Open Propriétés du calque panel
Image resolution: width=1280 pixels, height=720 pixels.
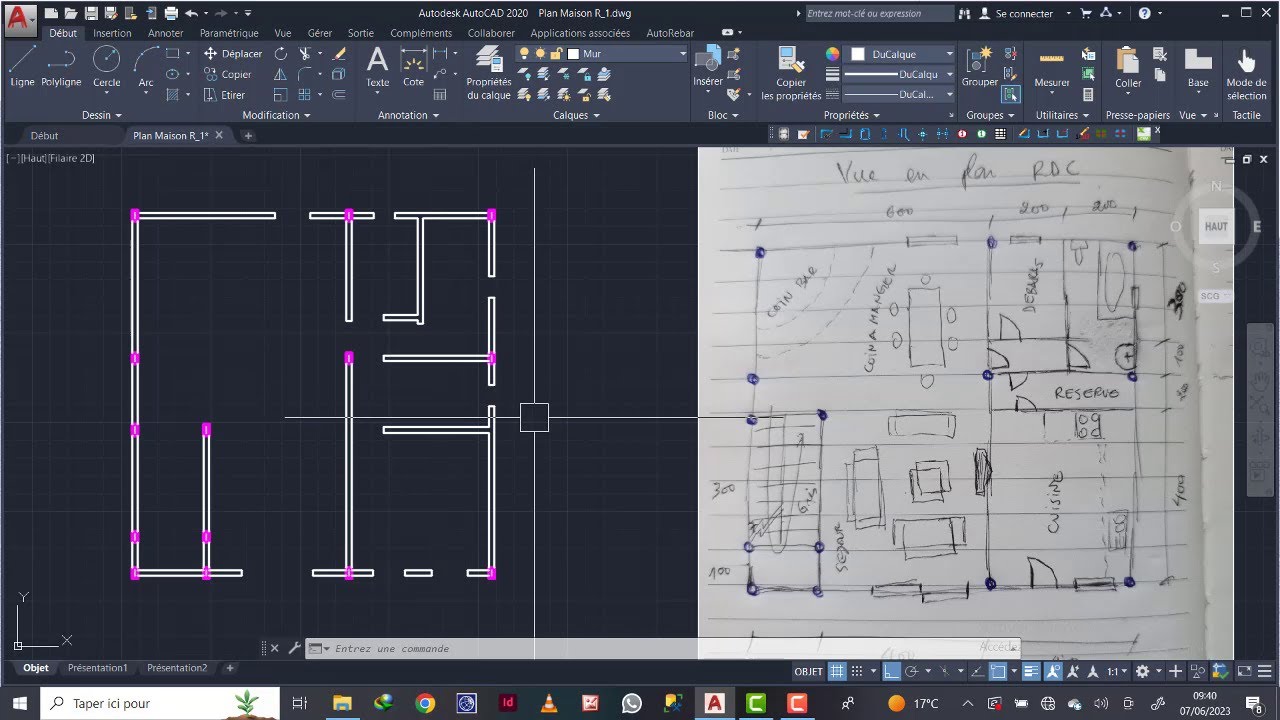click(489, 72)
